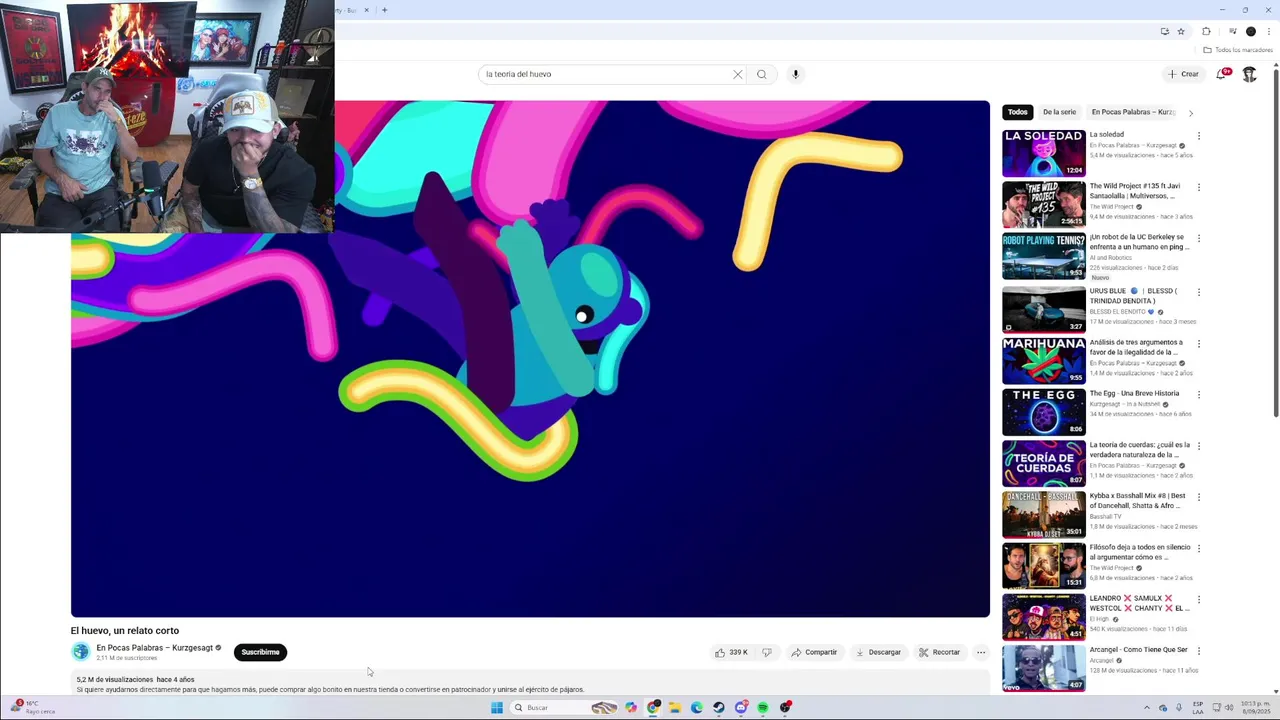Image resolution: width=1280 pixels, height=720 pixels.
Task: Open Arcangel - Como Tiene Que Ser title
Action: 1138,650
